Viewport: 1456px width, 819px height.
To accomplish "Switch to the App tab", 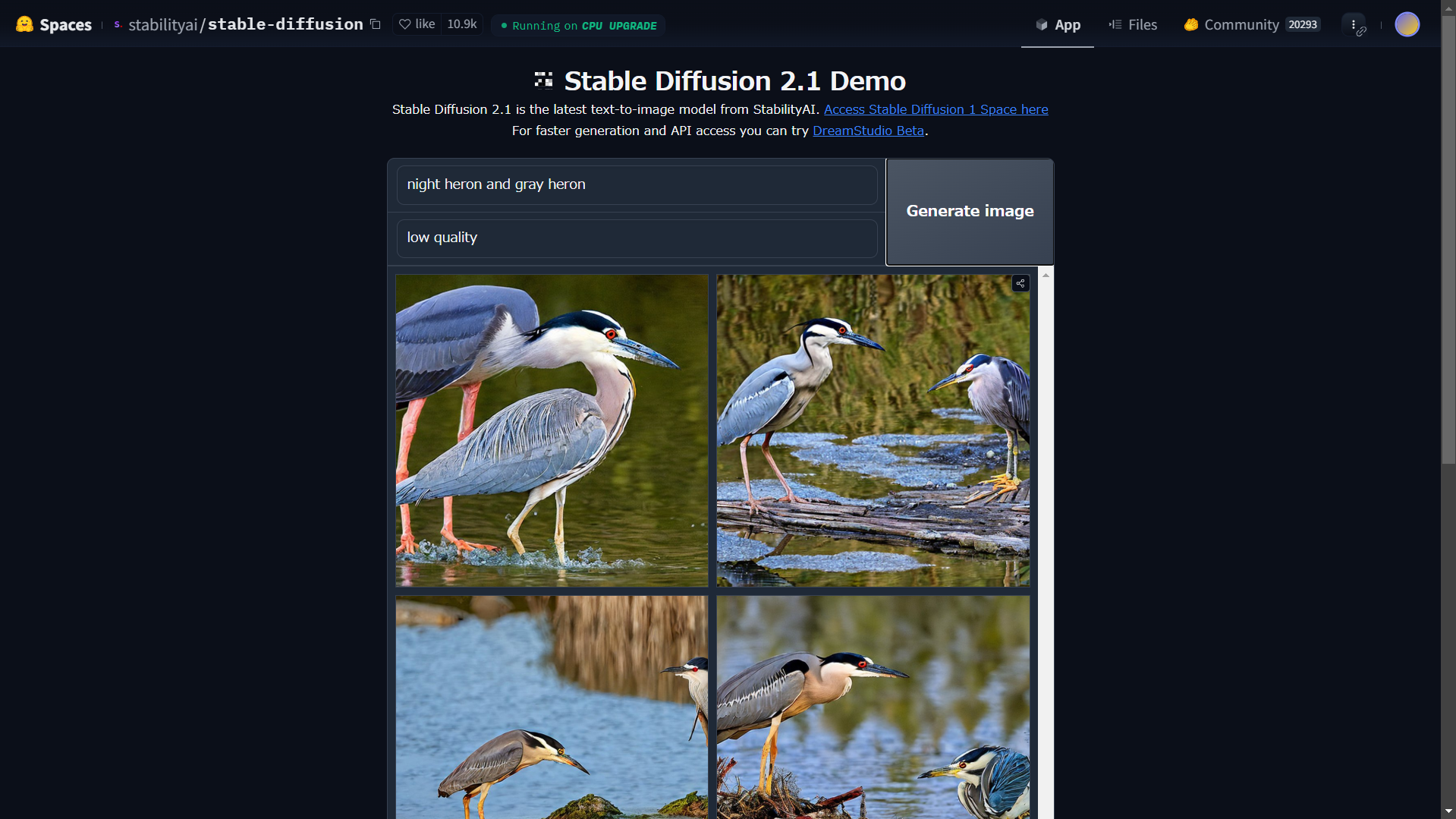I will [x=1058, y=24].
